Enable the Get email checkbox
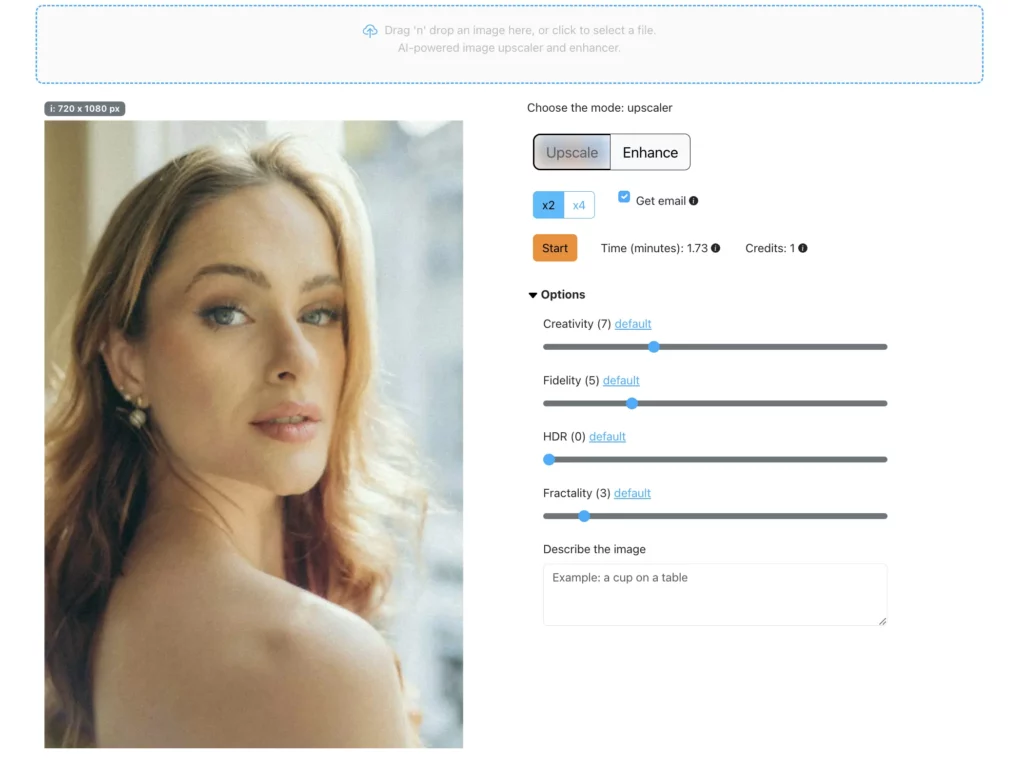Viewport: 1024px width, 761px height. tap(623, 198)
